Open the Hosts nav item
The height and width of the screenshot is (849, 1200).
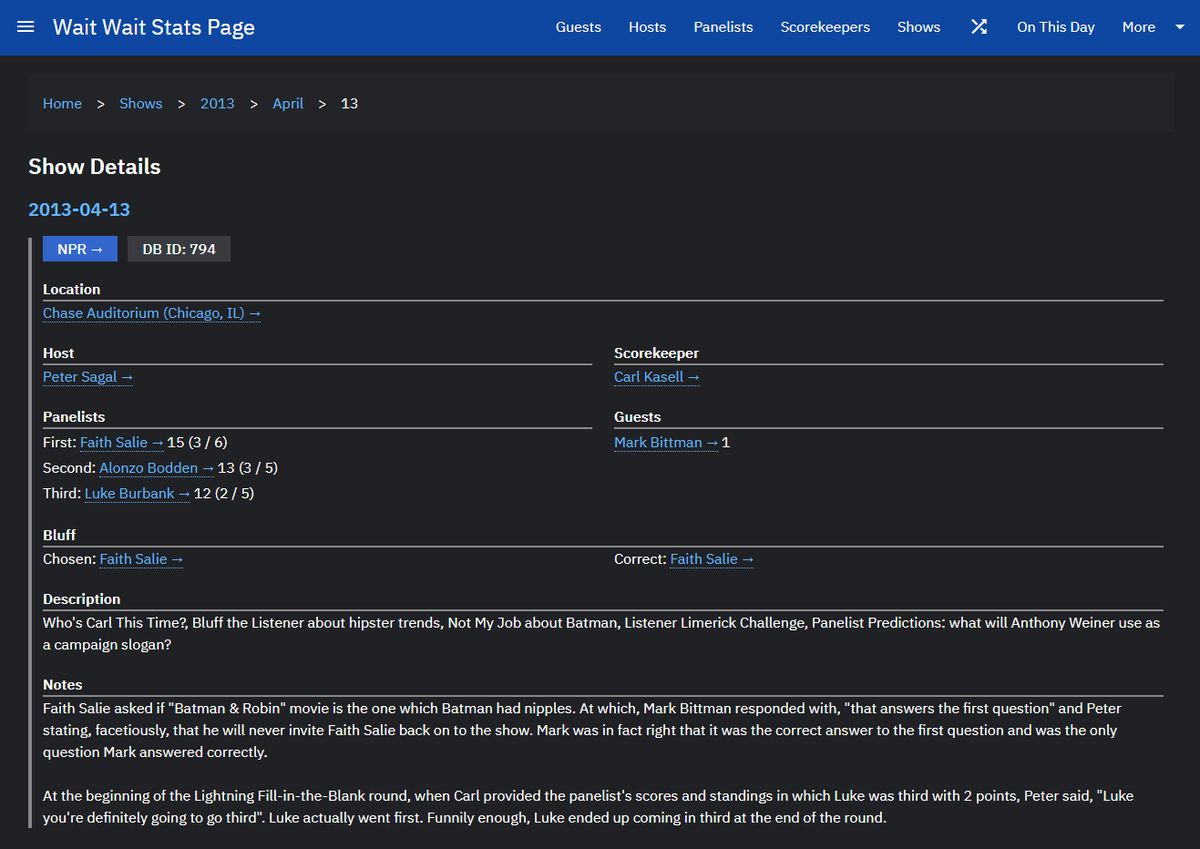tap(647, 27)
